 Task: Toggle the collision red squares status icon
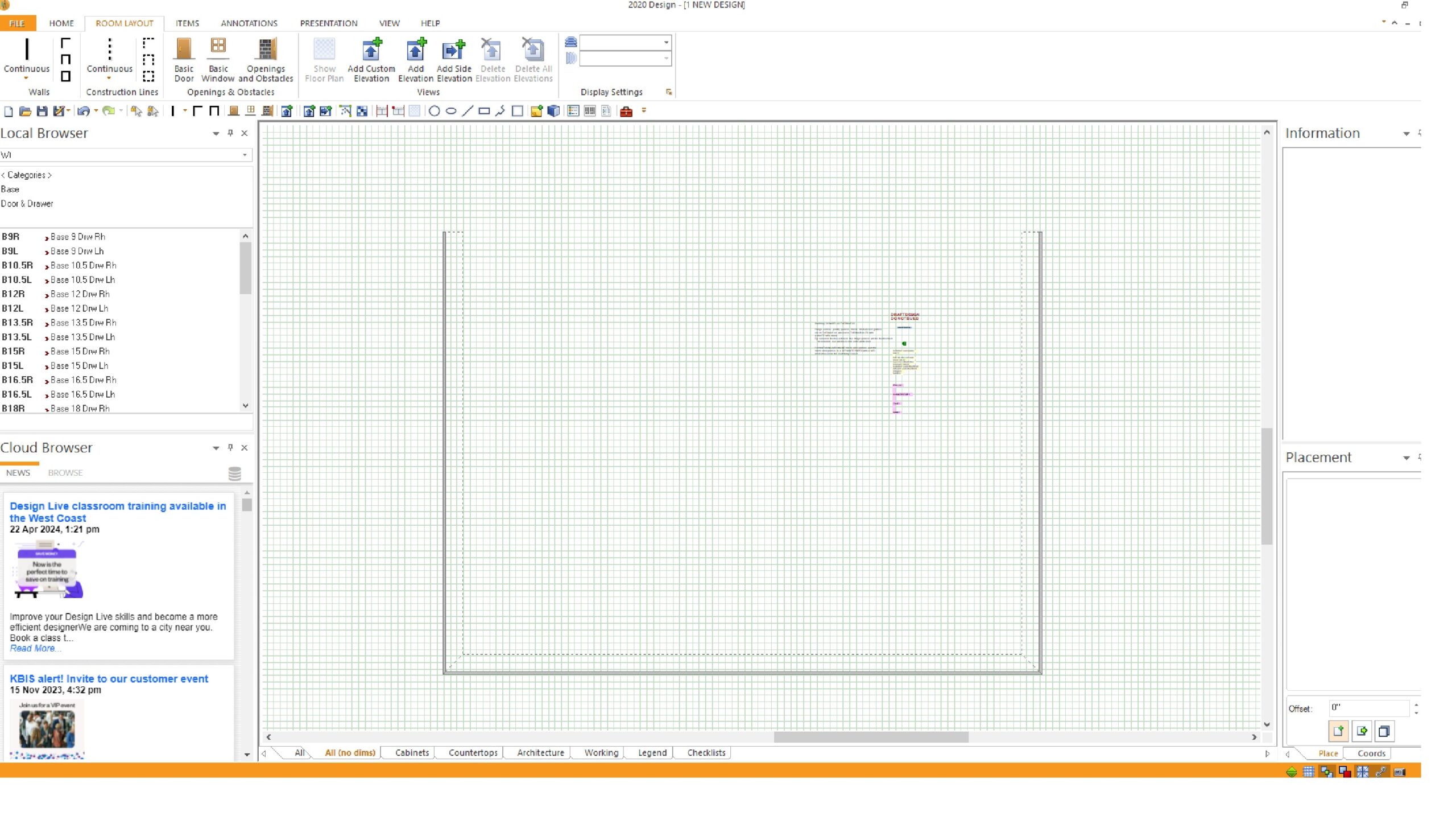point(1345,772)
